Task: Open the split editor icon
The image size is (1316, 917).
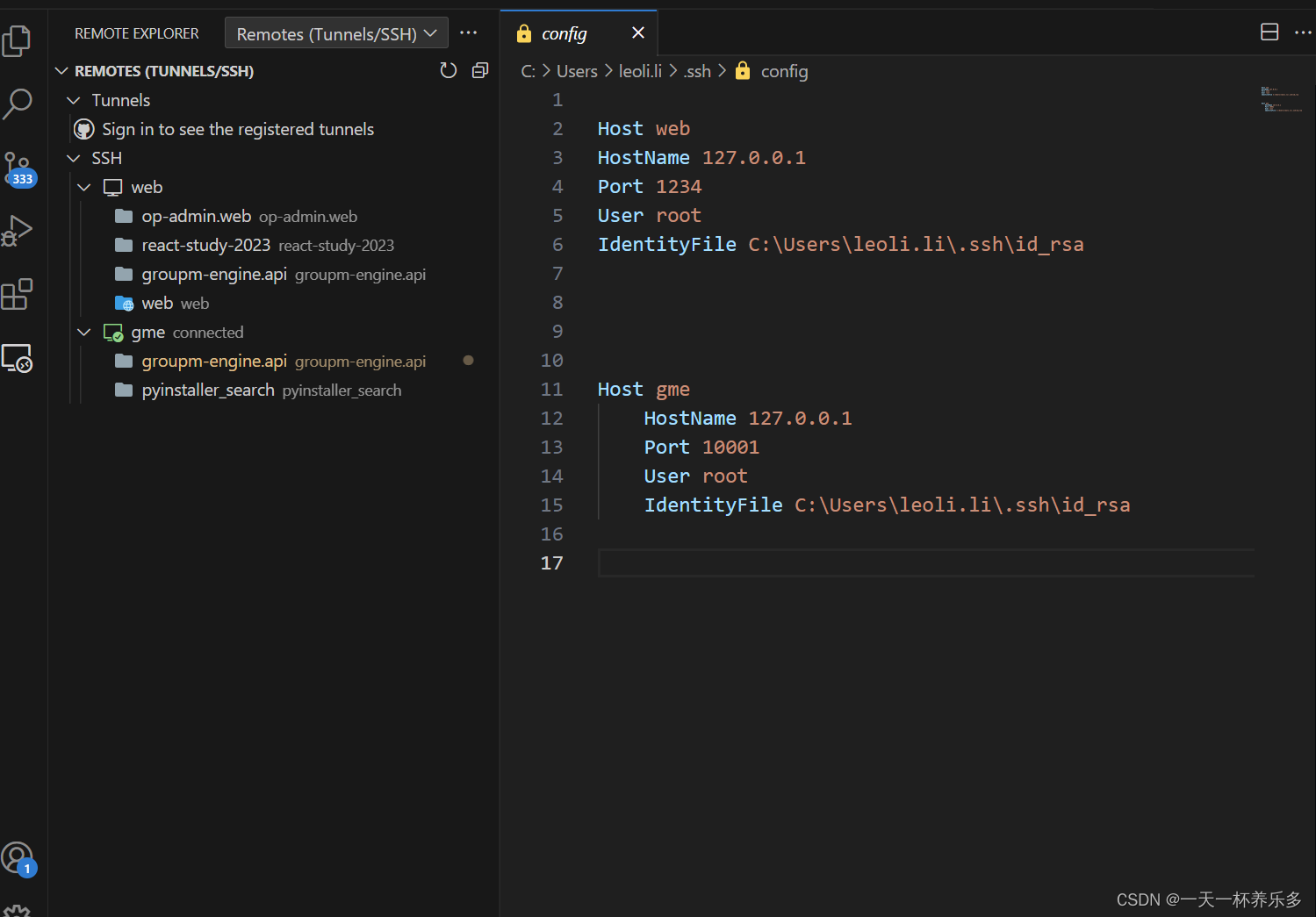Action: click(1269, 32)
